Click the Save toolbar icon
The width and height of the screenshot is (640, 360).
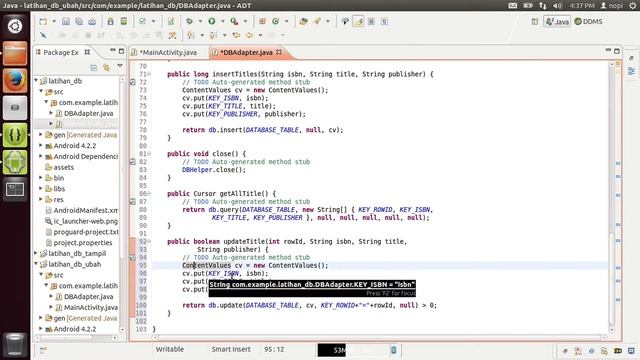click(65, 21)
